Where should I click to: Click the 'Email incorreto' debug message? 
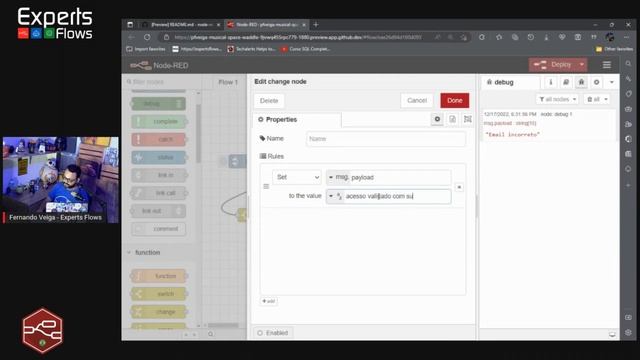512,134
